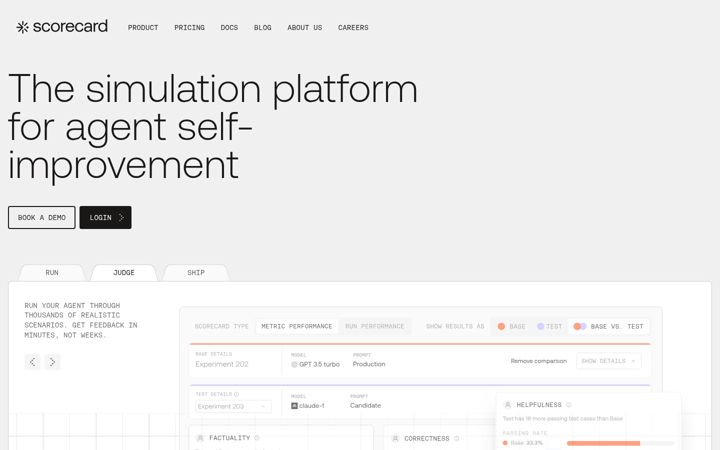Click the Candidate prompt value
The width and height of the screenshot is (720, 450).
[366, 405]
